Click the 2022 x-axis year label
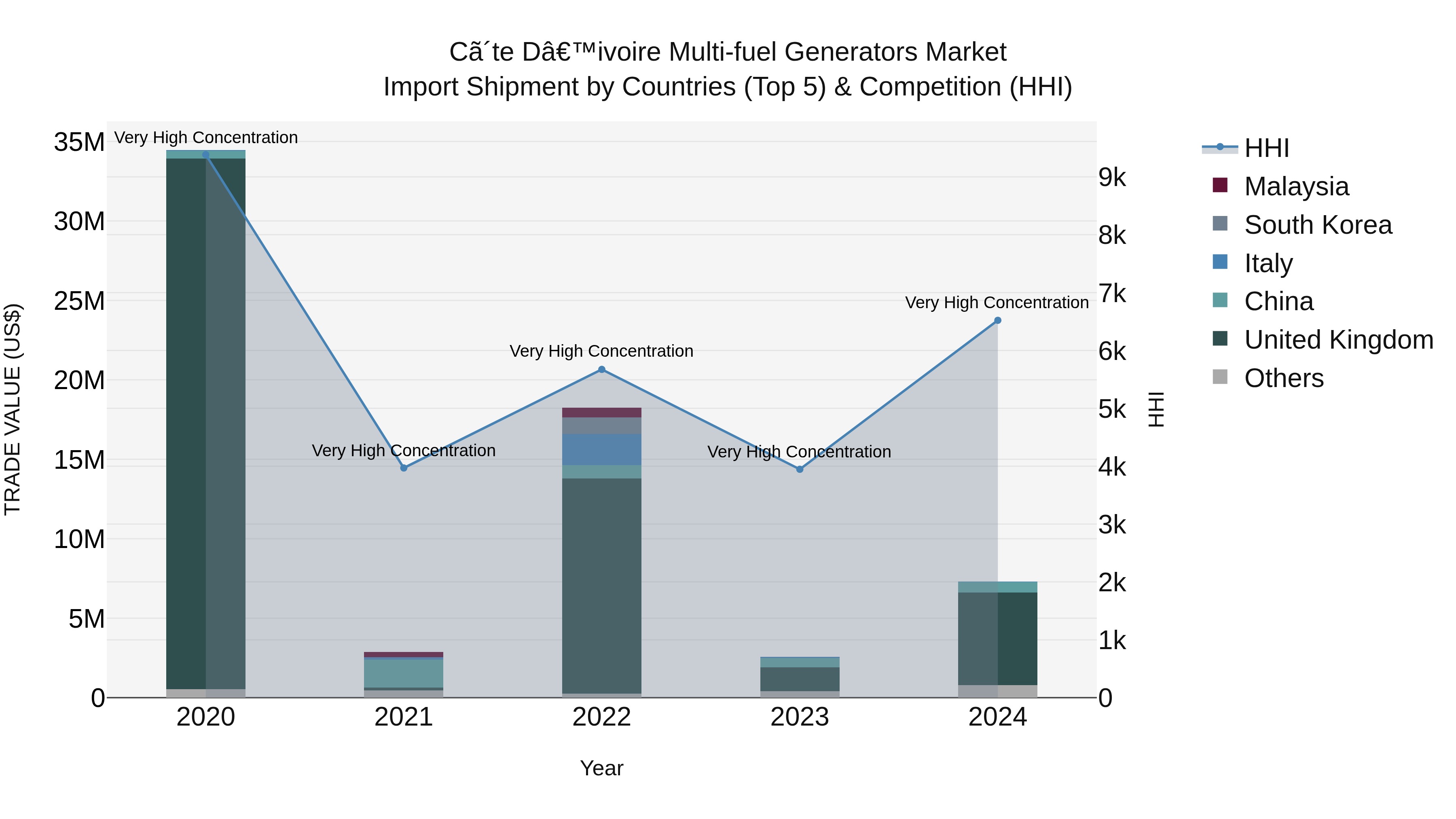1456x819 pixels. (601, 717)
